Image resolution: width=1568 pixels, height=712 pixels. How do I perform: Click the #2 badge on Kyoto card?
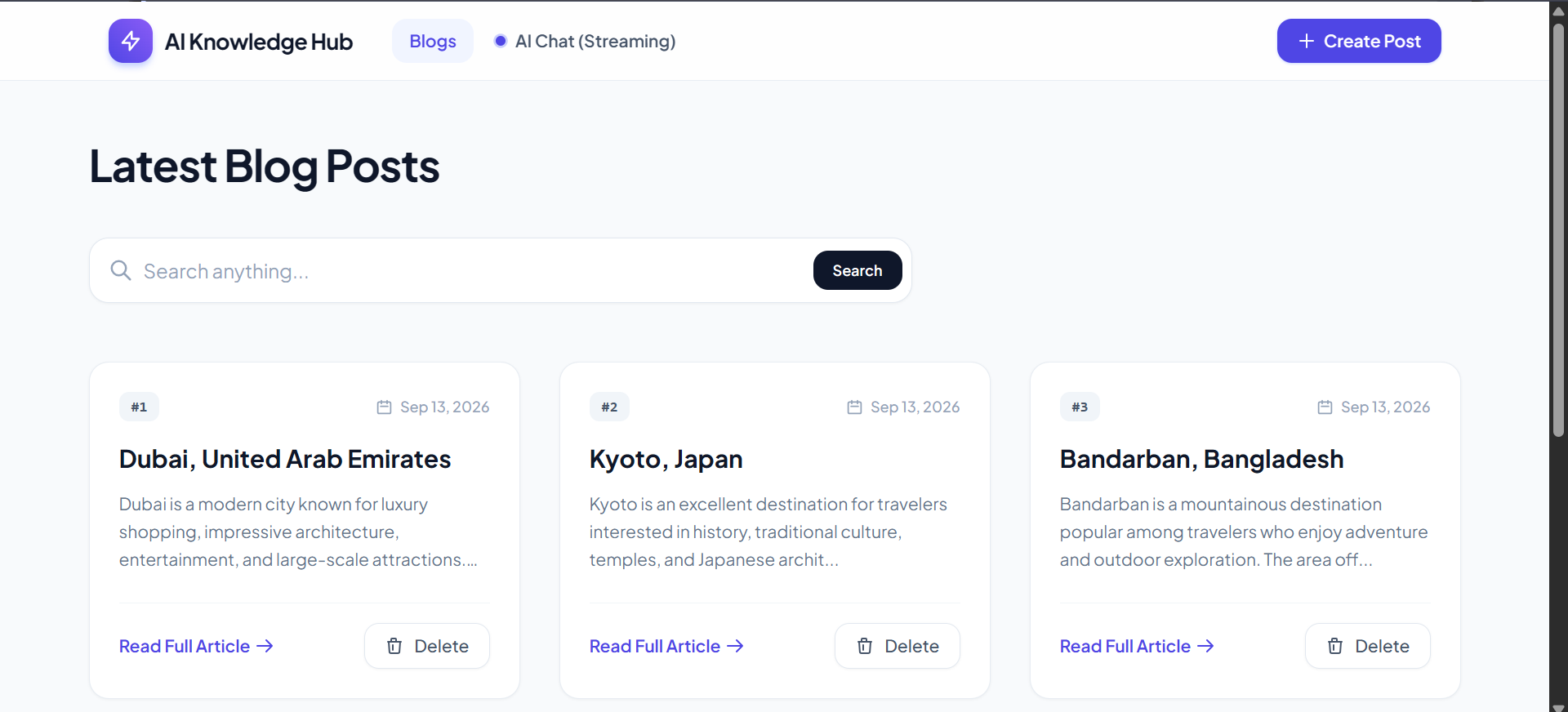[609, 407]
